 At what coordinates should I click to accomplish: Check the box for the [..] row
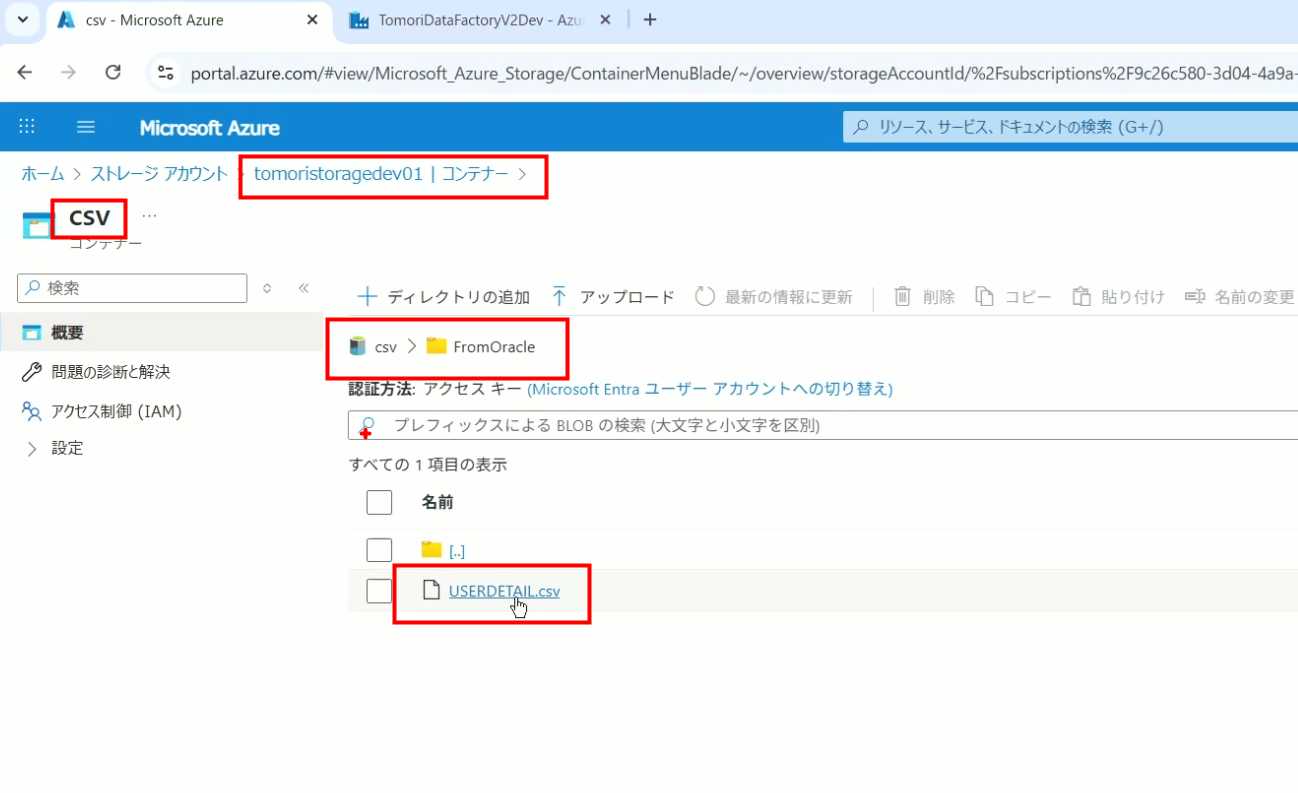tap(379, 550)
